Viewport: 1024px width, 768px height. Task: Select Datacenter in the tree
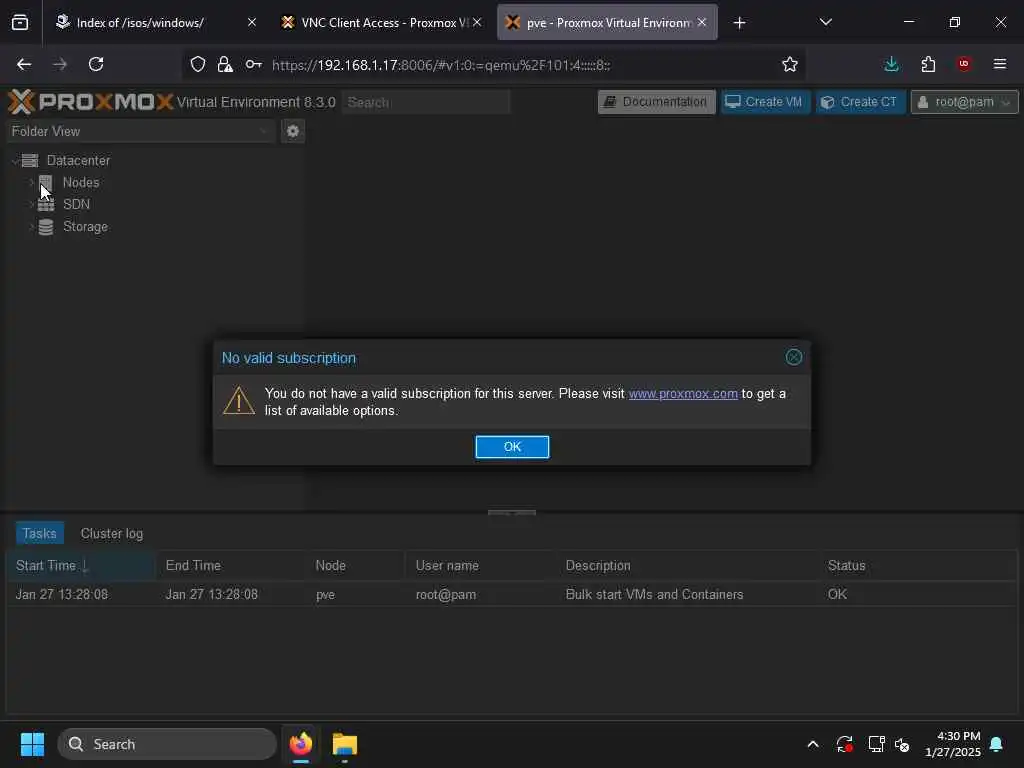click(78, 161)
